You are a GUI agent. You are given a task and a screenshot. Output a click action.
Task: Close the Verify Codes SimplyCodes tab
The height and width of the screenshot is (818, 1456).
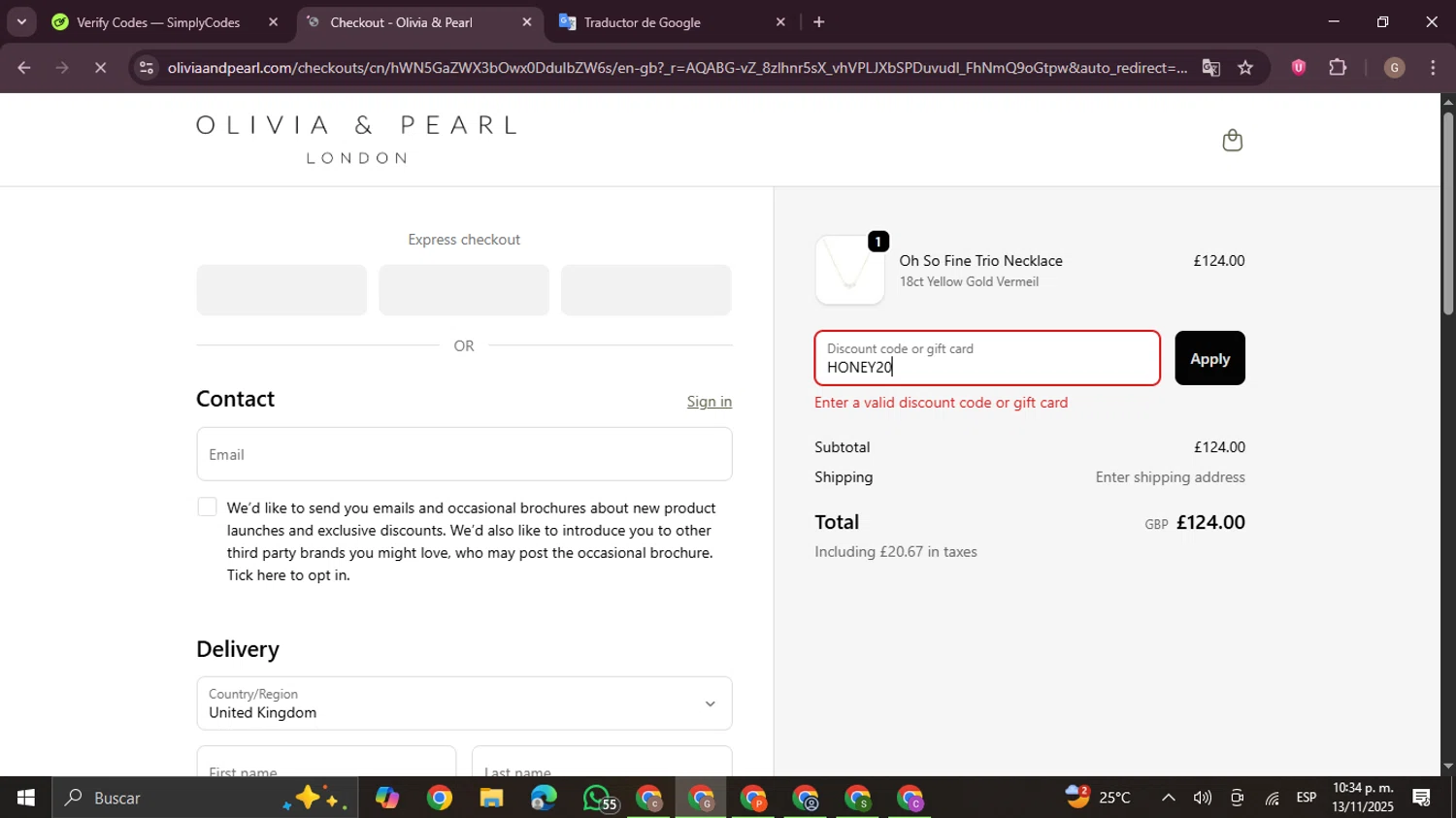[x=273, y=21]
